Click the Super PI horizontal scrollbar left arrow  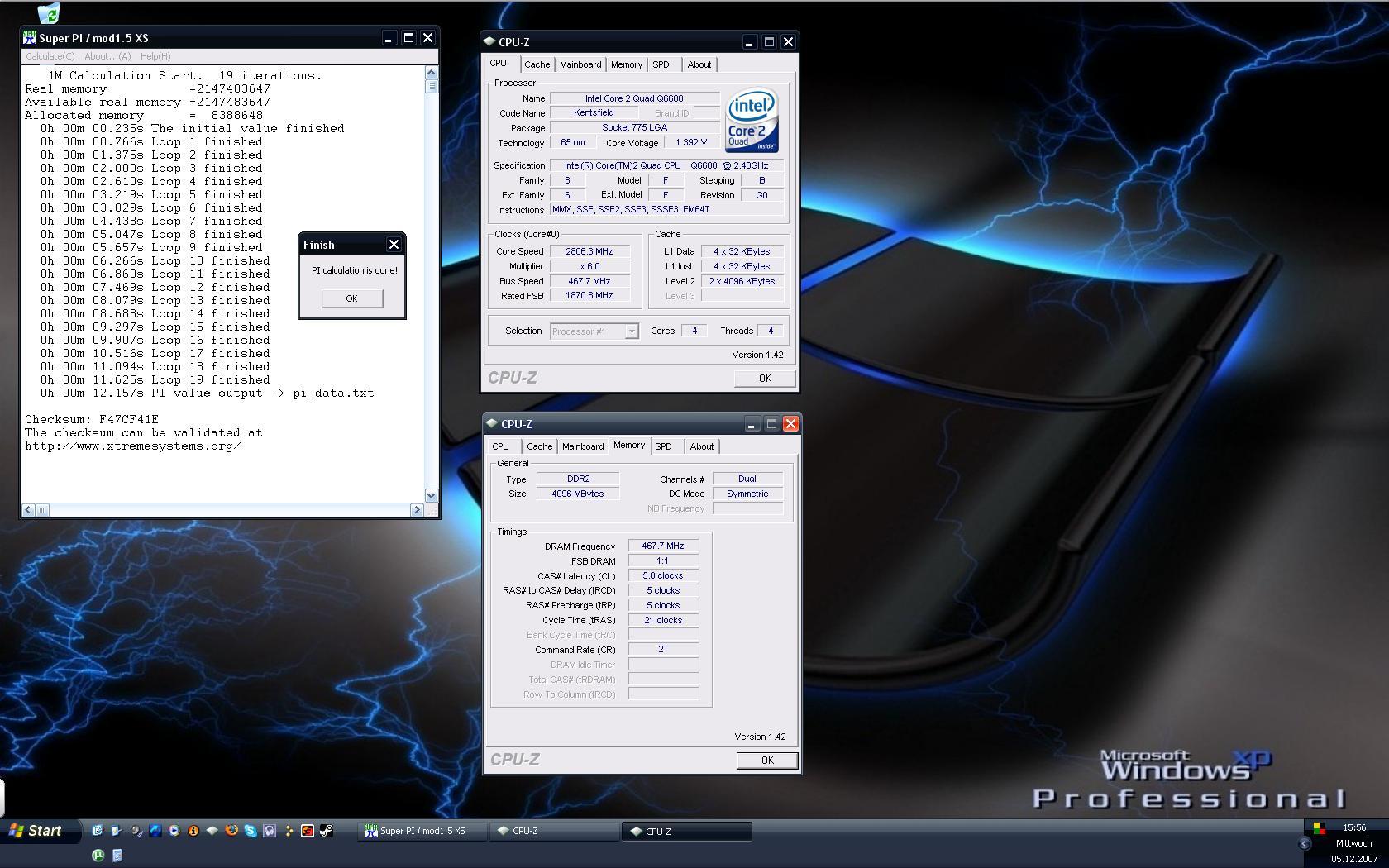[29, 510]
